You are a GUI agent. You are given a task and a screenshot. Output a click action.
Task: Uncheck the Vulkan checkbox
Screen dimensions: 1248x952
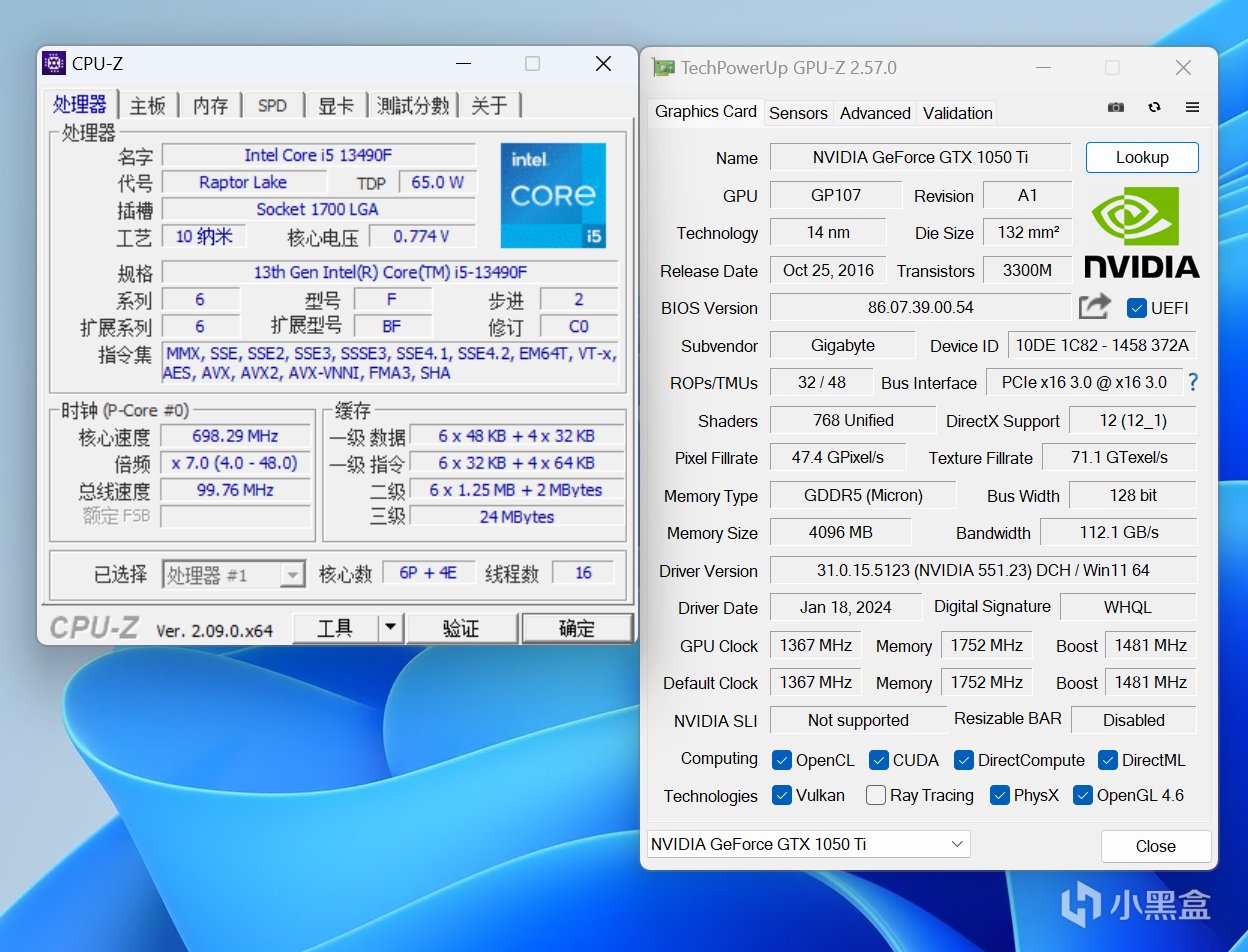click(782, 796)
